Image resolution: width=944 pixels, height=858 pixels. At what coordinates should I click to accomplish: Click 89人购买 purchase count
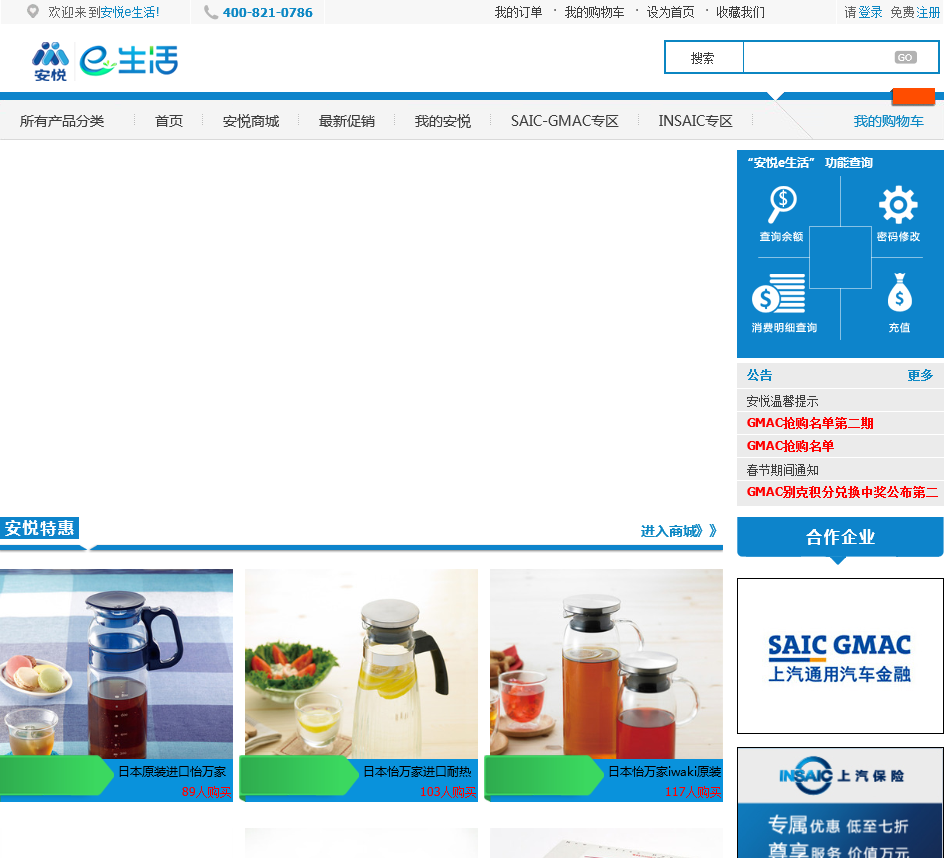pyautogui.click(x=206, y=792)
